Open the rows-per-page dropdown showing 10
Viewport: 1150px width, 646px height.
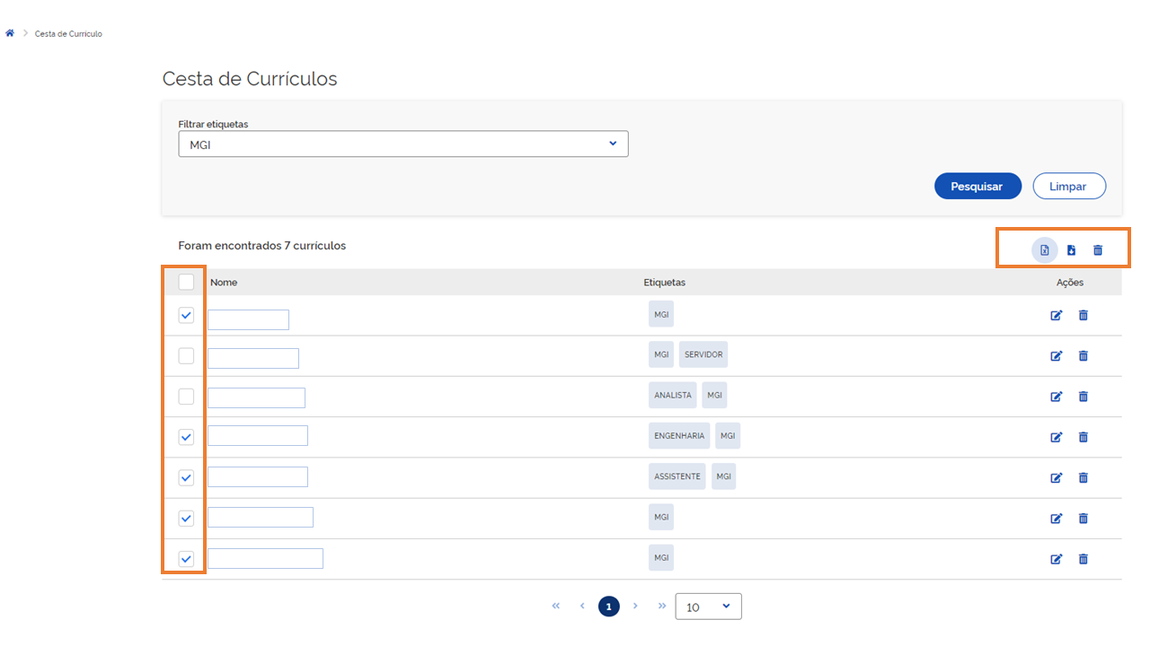pos(708,606)
